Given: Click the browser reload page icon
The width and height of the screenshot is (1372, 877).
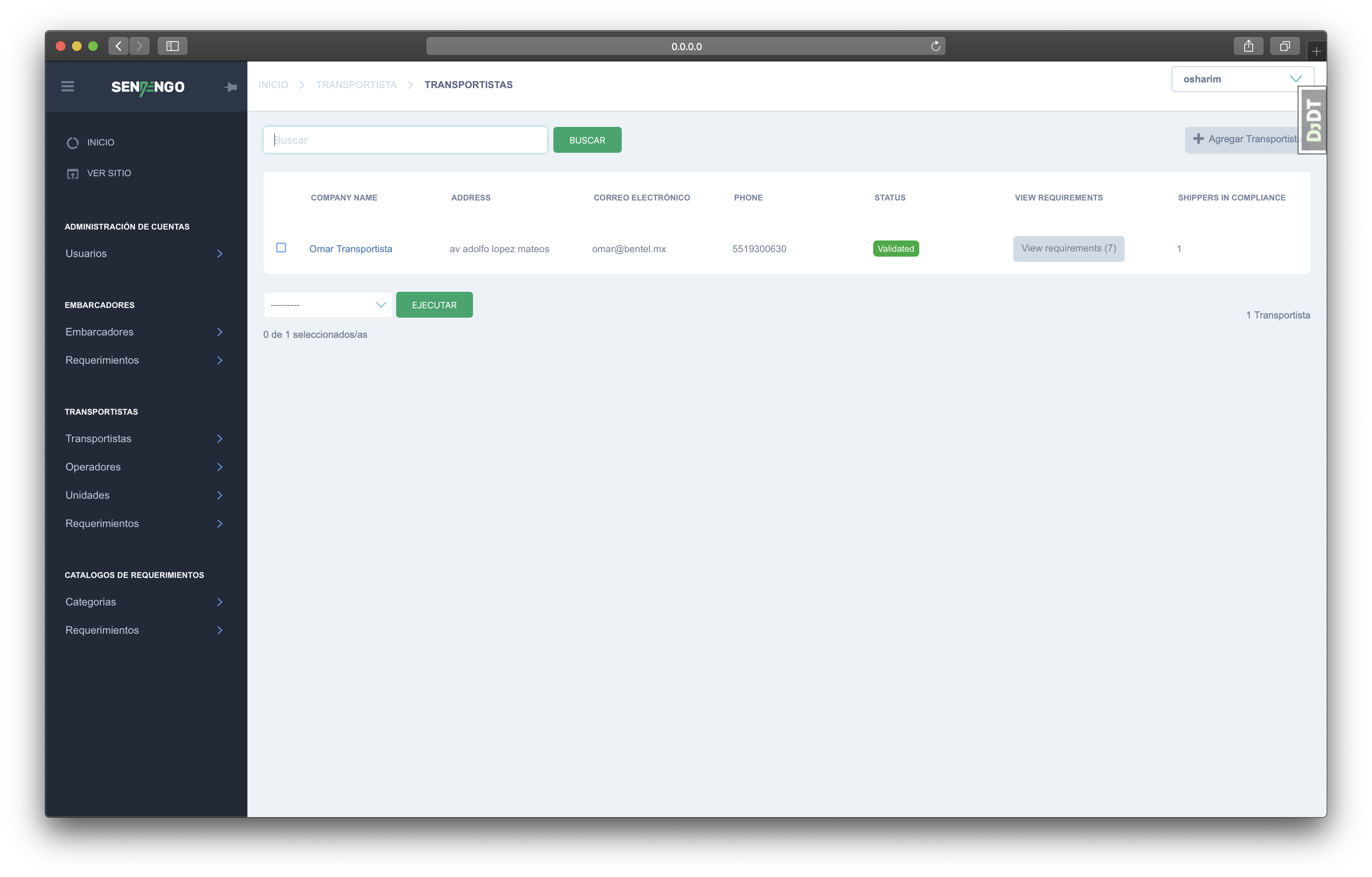Looking at the screenshot, I should [x=935, y=46].
